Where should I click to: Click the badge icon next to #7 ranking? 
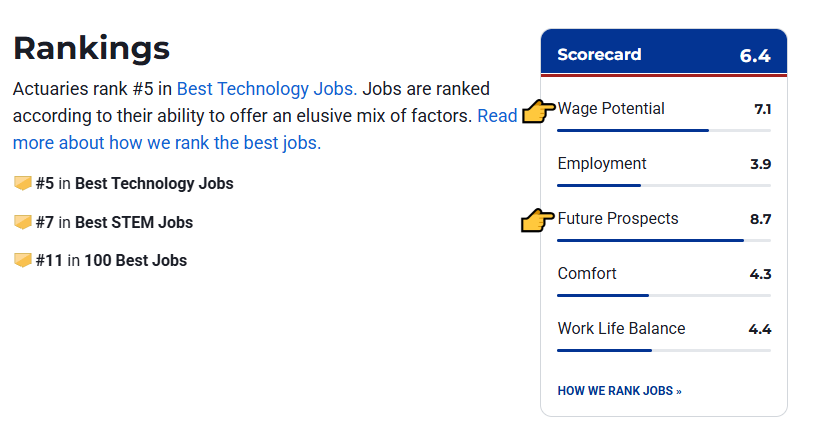pyautogui.click(x=22, y=222)
